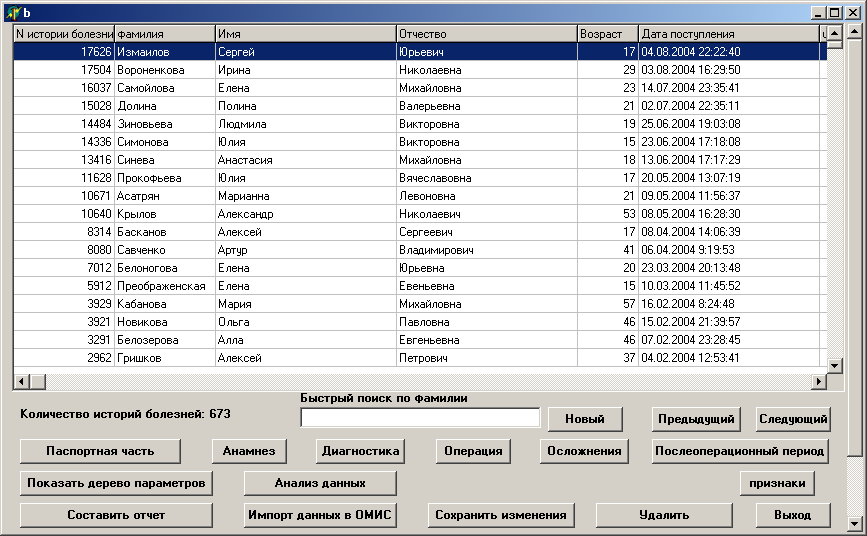The height and width of the screenshot is (536, 867).
Task: Click history number 10640
Action: (x=64, y=214)
